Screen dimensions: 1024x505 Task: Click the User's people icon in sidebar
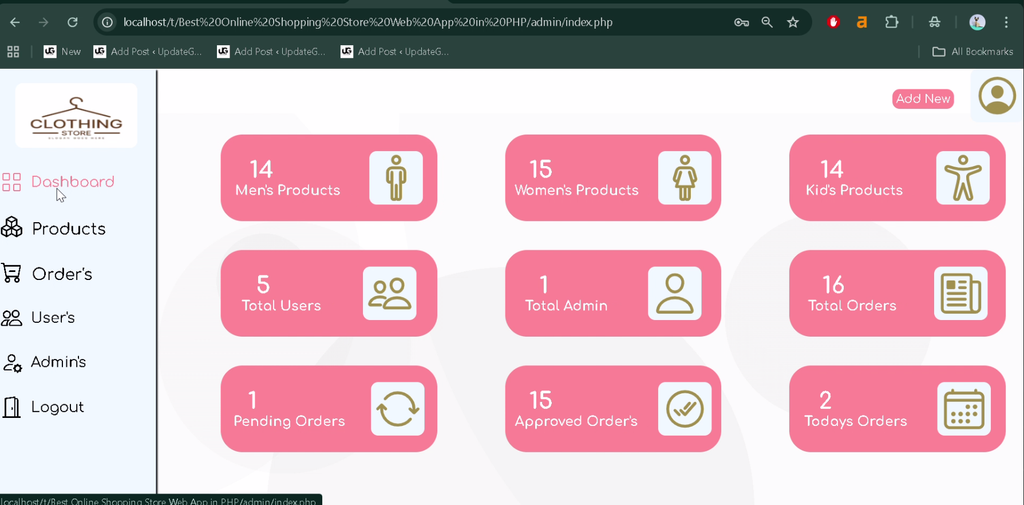point(11,318)
